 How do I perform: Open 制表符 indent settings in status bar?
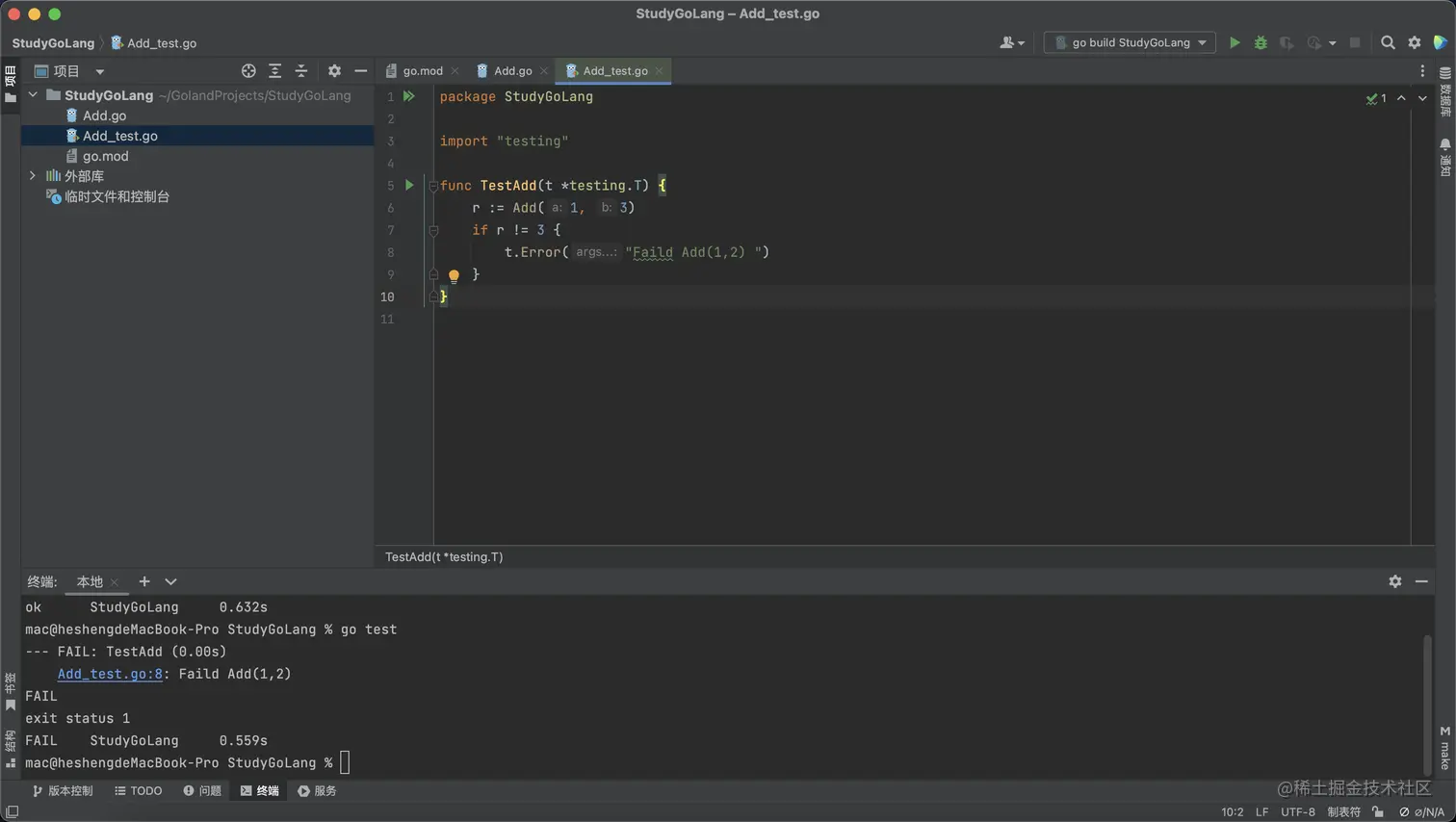[x=1343, y=811]
